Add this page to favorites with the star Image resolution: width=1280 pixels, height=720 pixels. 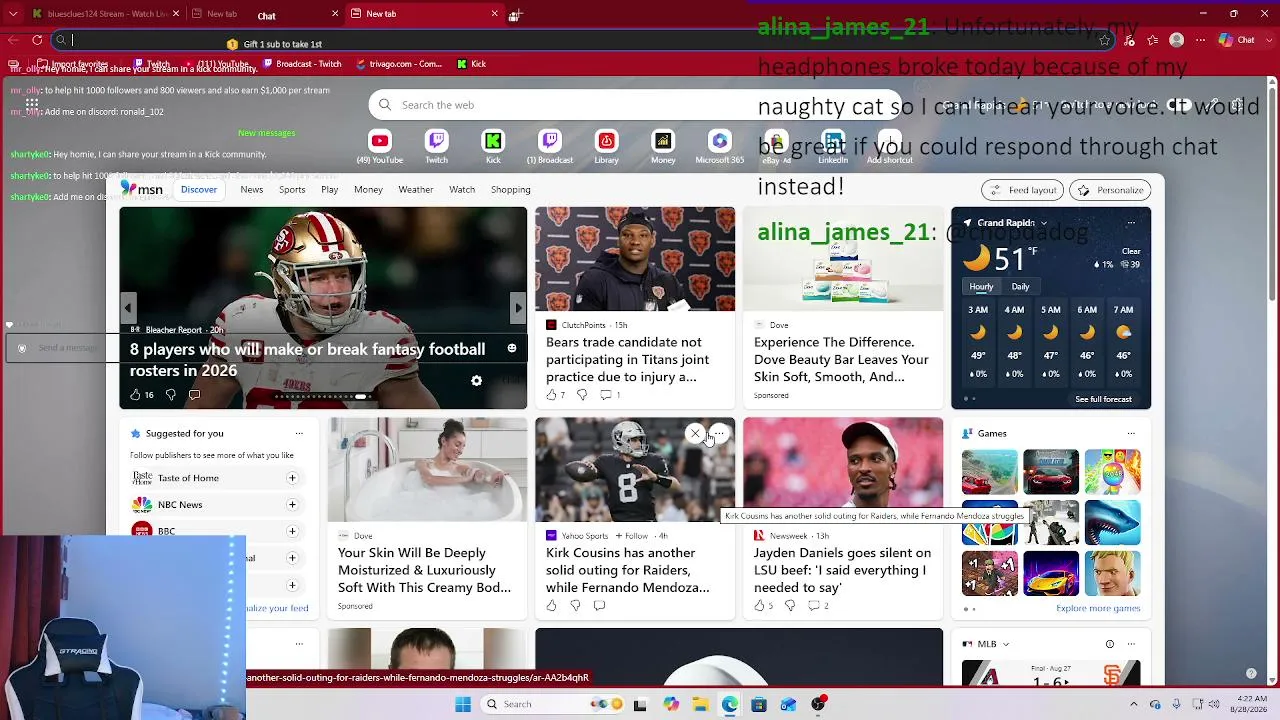coord(1104,40)
